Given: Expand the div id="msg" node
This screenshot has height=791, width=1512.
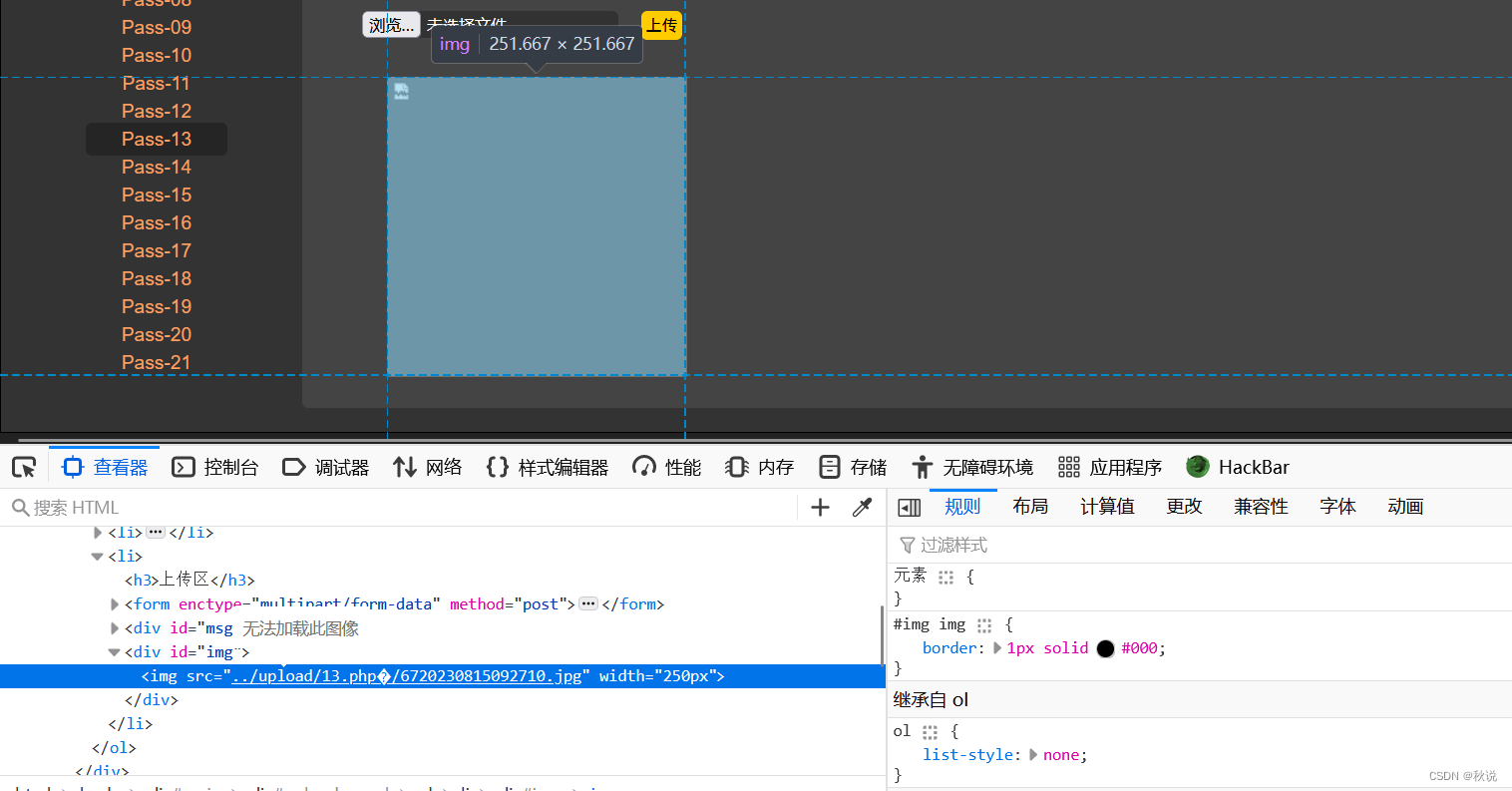Looking at the screenshot, I should pyautogui.click(x=115, y=628).
